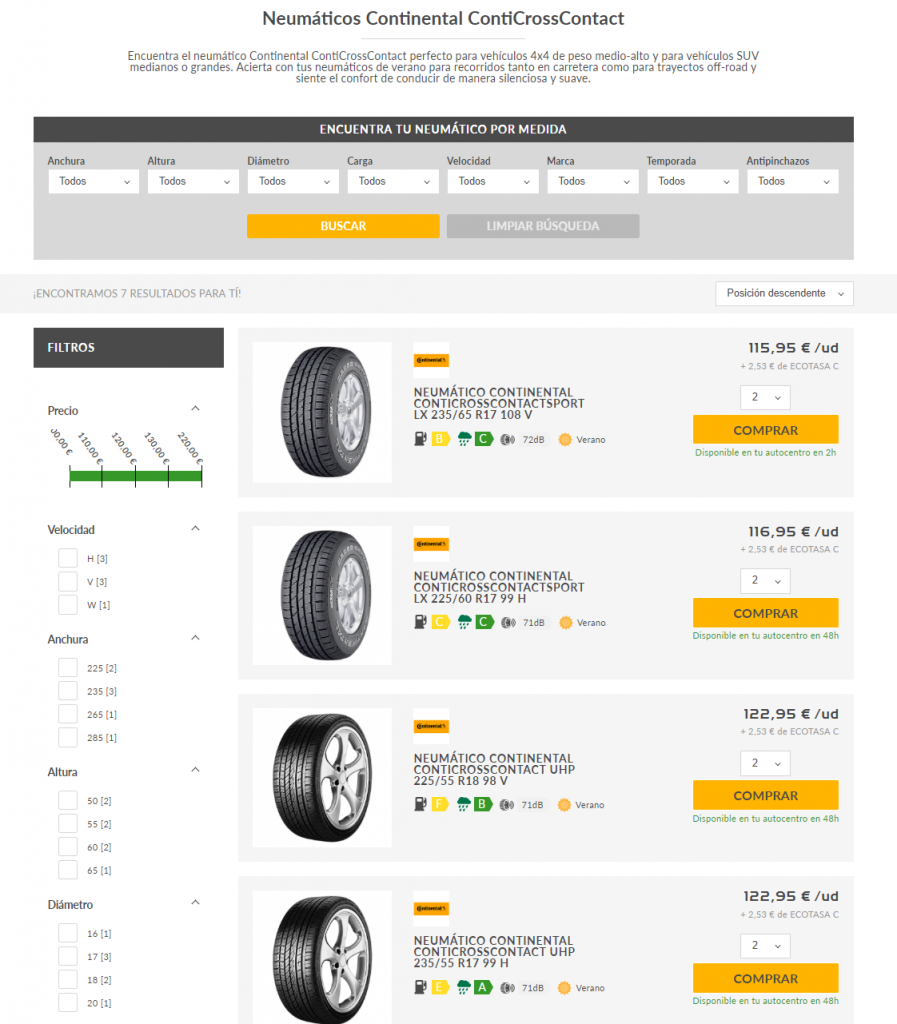Screen dimensions: 897x1024
Task: Click fuel pump icon for 225/55 R18 98 V tire
Action: tap(420, 804)
